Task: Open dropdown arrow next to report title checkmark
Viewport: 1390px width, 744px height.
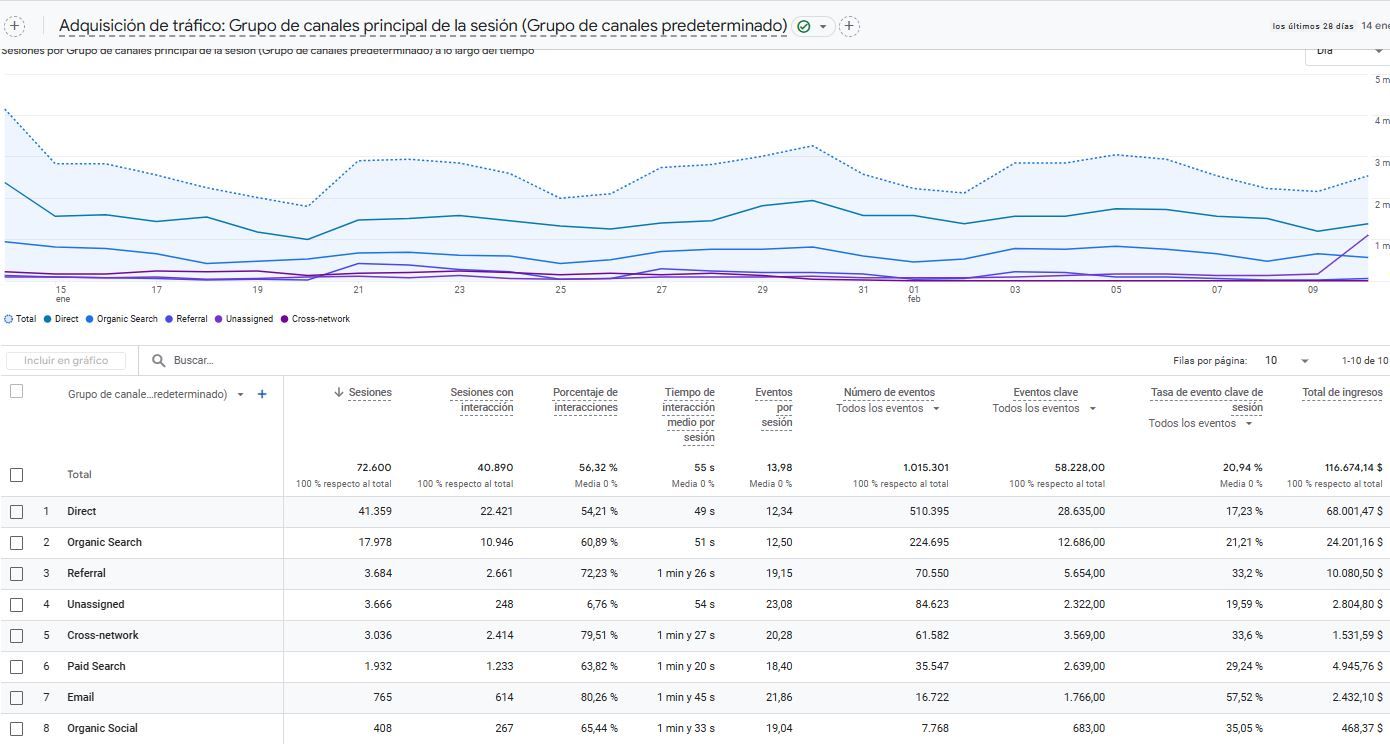Action: (x=823, y=27)
